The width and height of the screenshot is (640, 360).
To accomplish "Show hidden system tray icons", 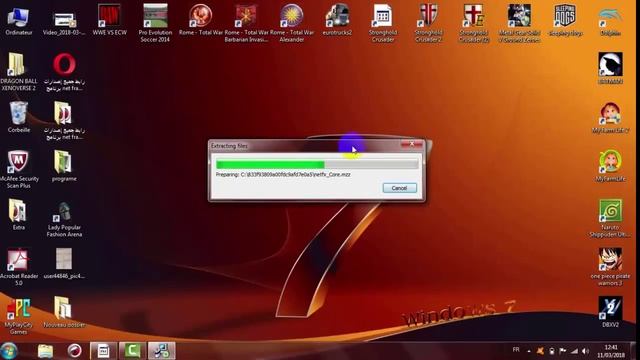I will (x=529, y=351).
